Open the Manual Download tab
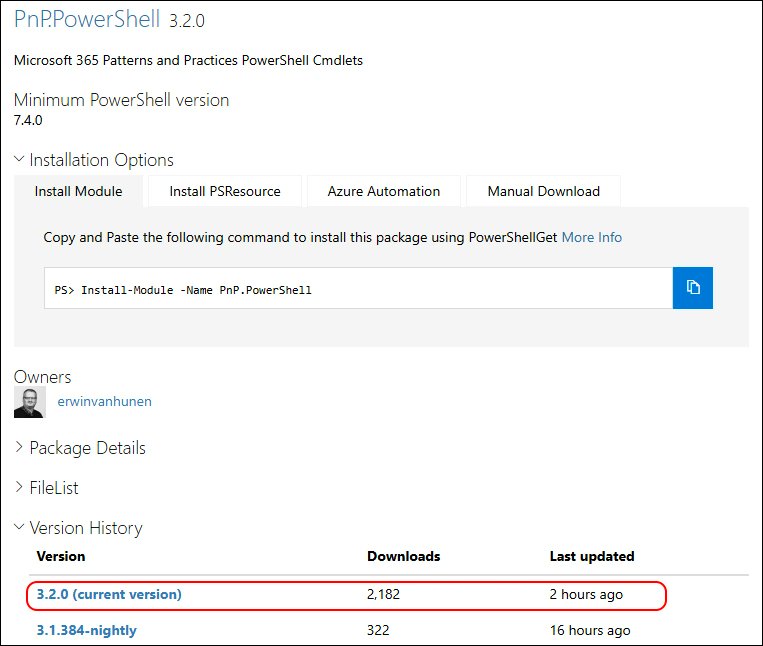Viewport: 763px width, 646px height. click(544, 191)
